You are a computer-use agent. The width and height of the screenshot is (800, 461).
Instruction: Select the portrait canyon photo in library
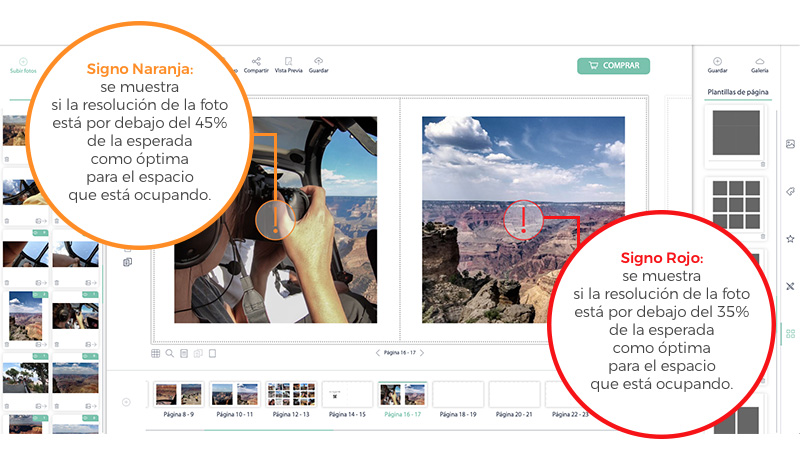[26, 316]
